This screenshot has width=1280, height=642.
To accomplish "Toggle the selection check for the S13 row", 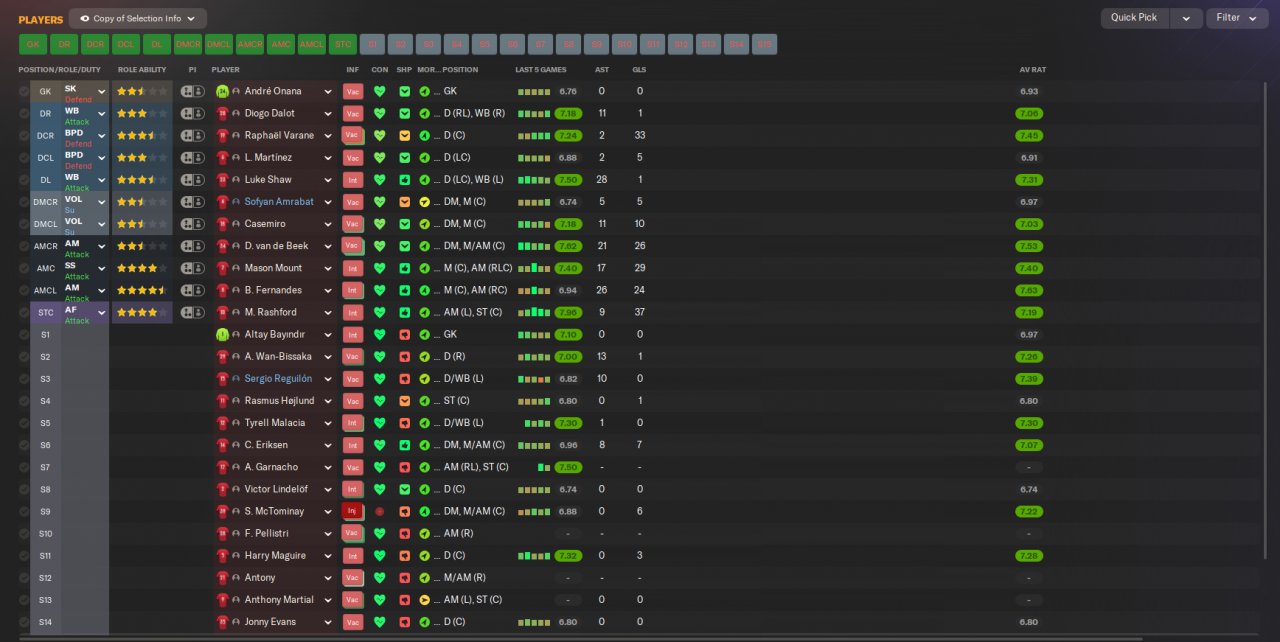I will pyautogui.click(x=24, y=601).
